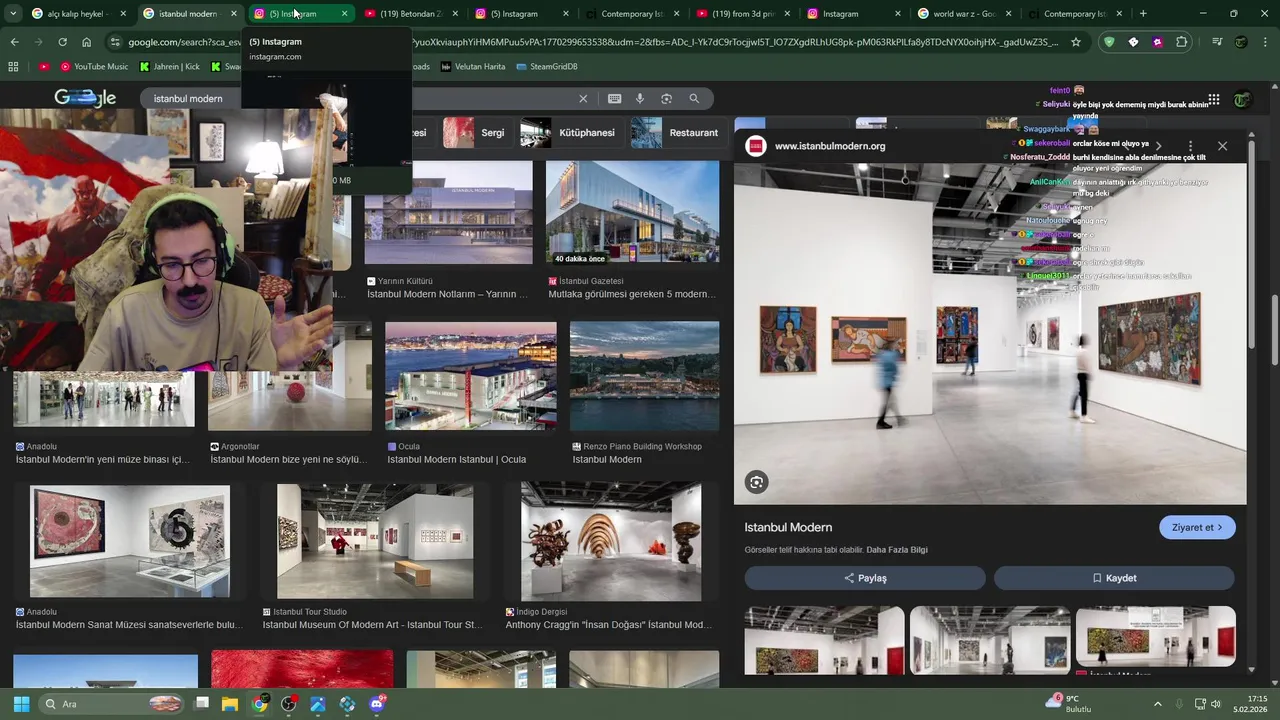
Task: Open the Anadolu 'Sanat Müzesi sanatseverlerle' image result
Action: tap(130, 541)
